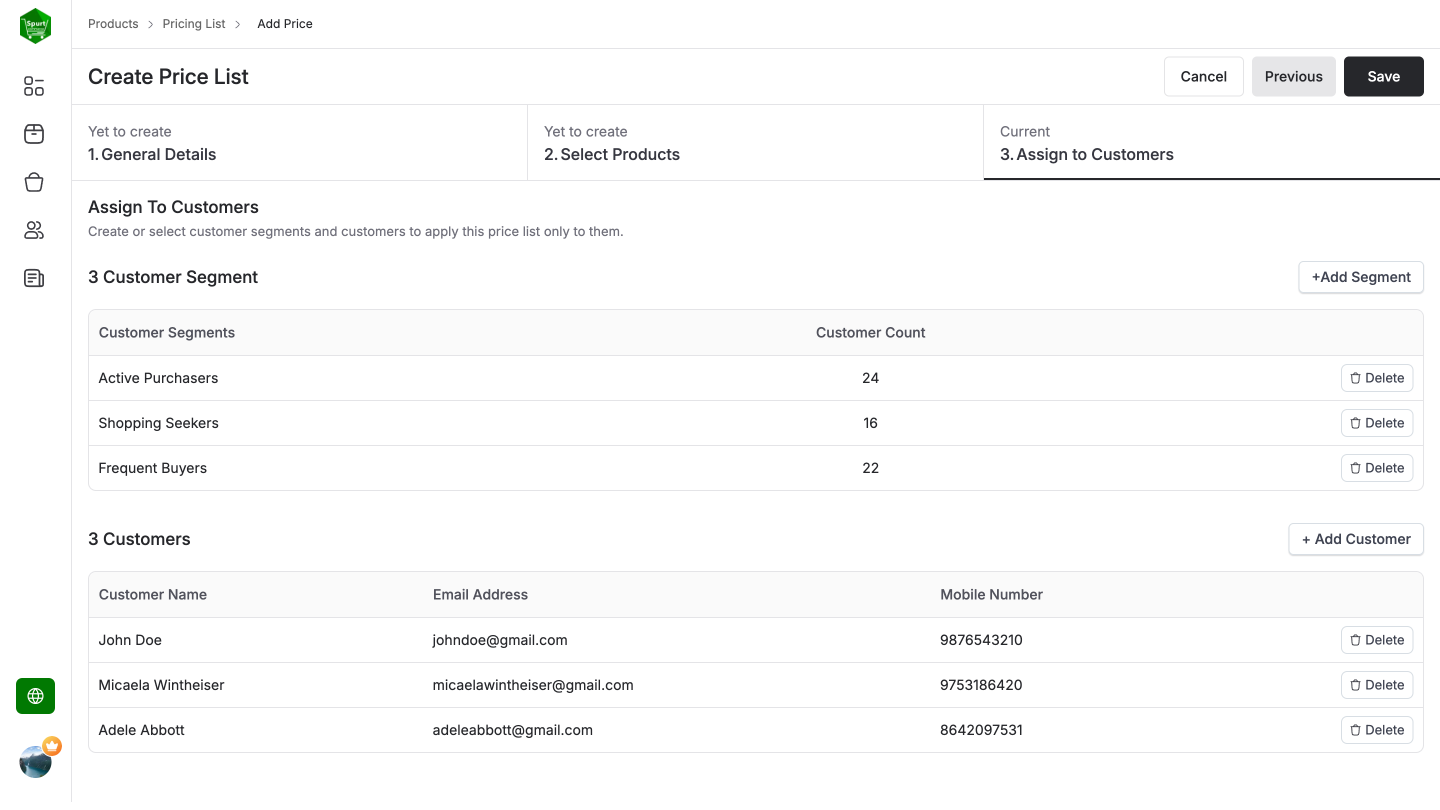Select the reports/invoices sidebar icon

coord(33,278)
